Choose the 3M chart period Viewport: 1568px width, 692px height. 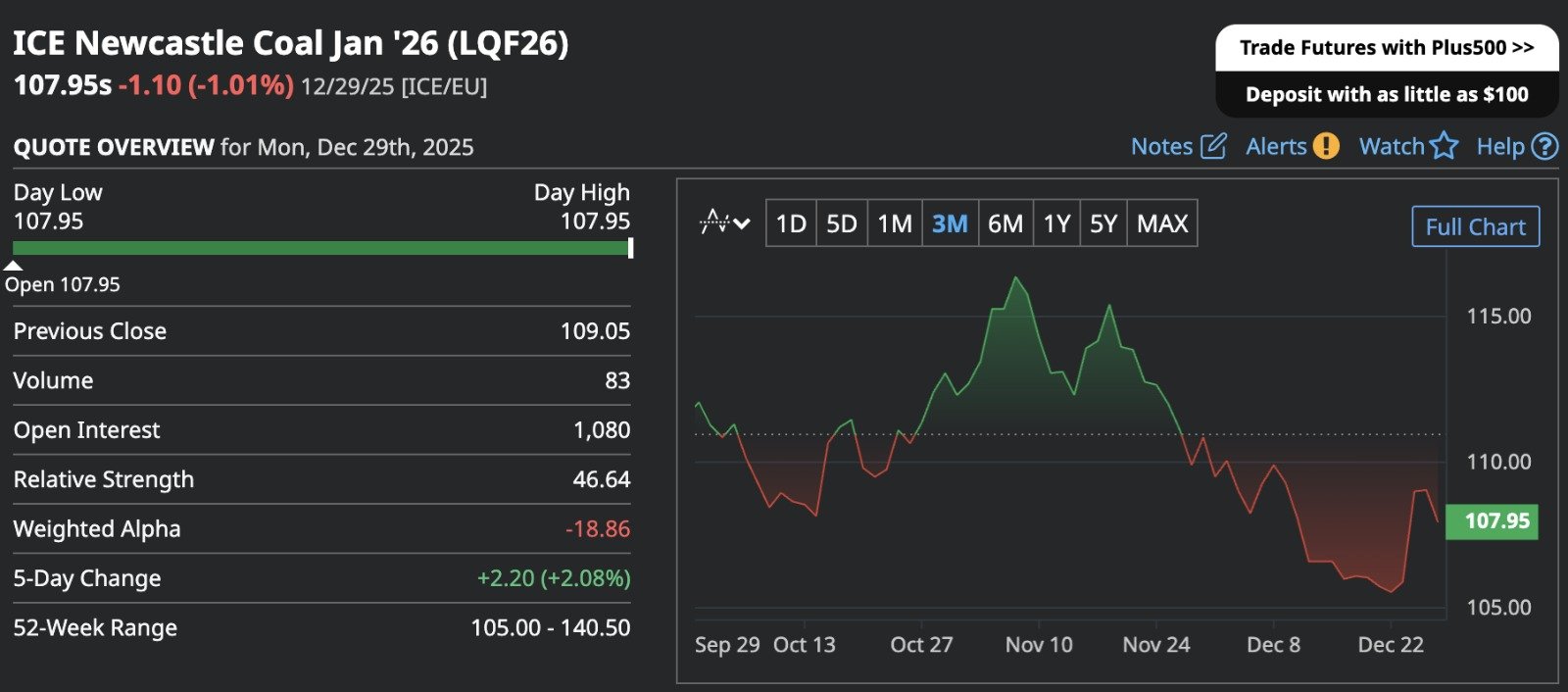click(x=949, y=223)
